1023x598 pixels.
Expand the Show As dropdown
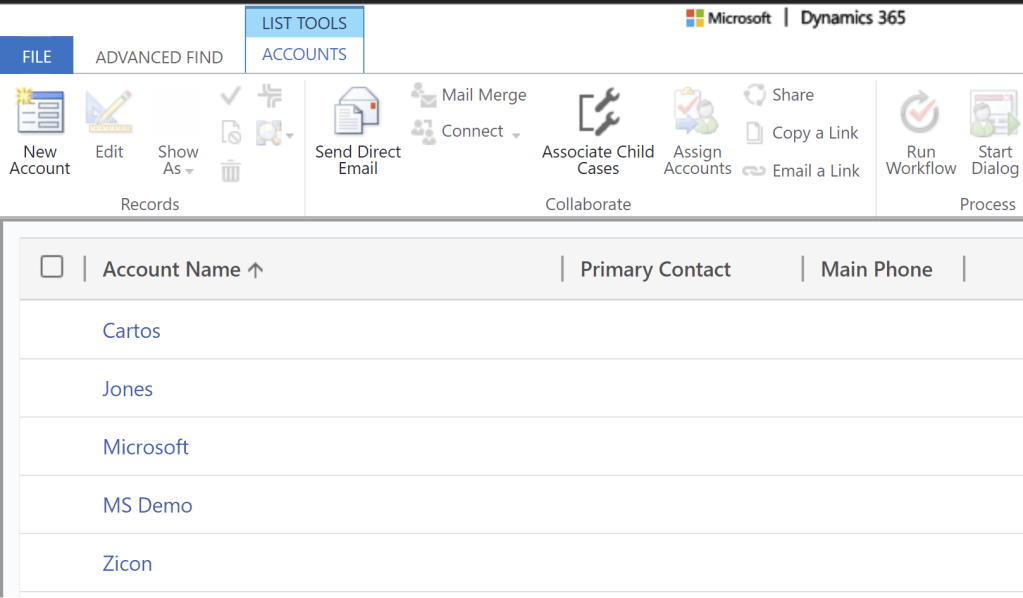click(178, 160)
